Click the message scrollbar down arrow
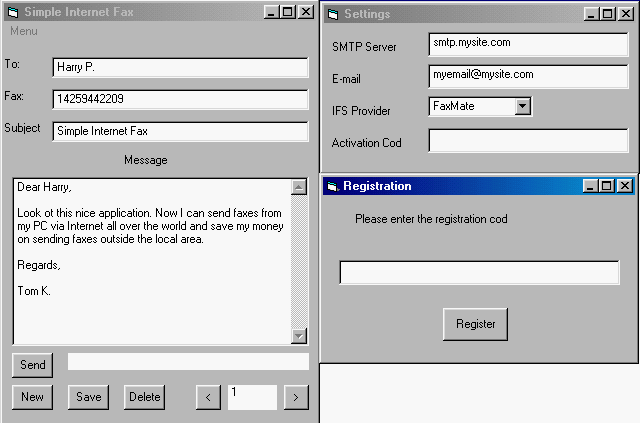Viewport: 640px width, 423px height. pos(299,336)
